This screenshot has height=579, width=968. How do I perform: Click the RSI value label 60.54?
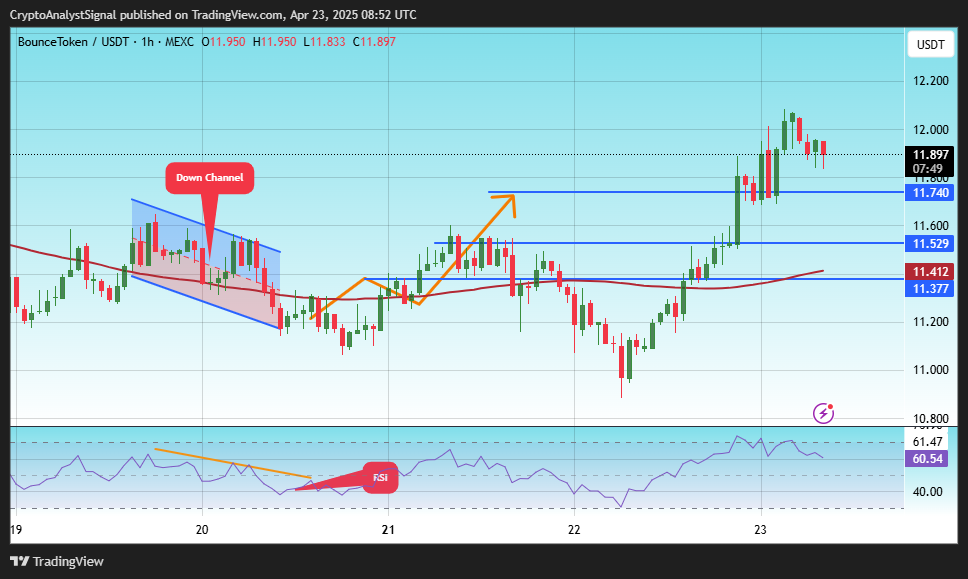[x=927, y=459]
